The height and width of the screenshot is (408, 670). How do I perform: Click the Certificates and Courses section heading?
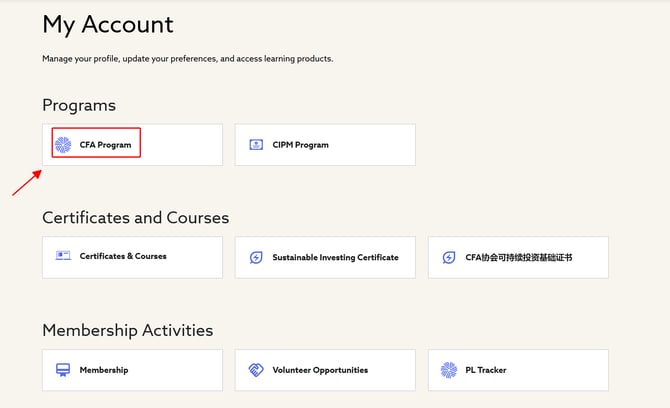pyautogui.click(x=135, y=217)
